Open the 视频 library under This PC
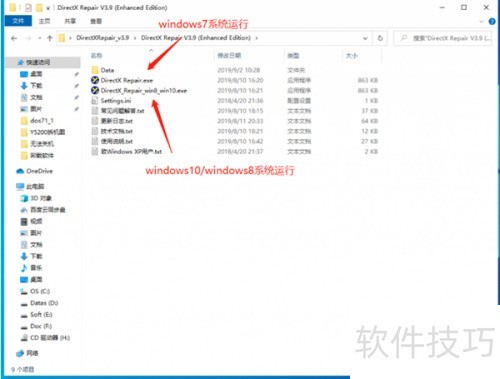Viewport: 500px width, 379px height. click(36, 221)
